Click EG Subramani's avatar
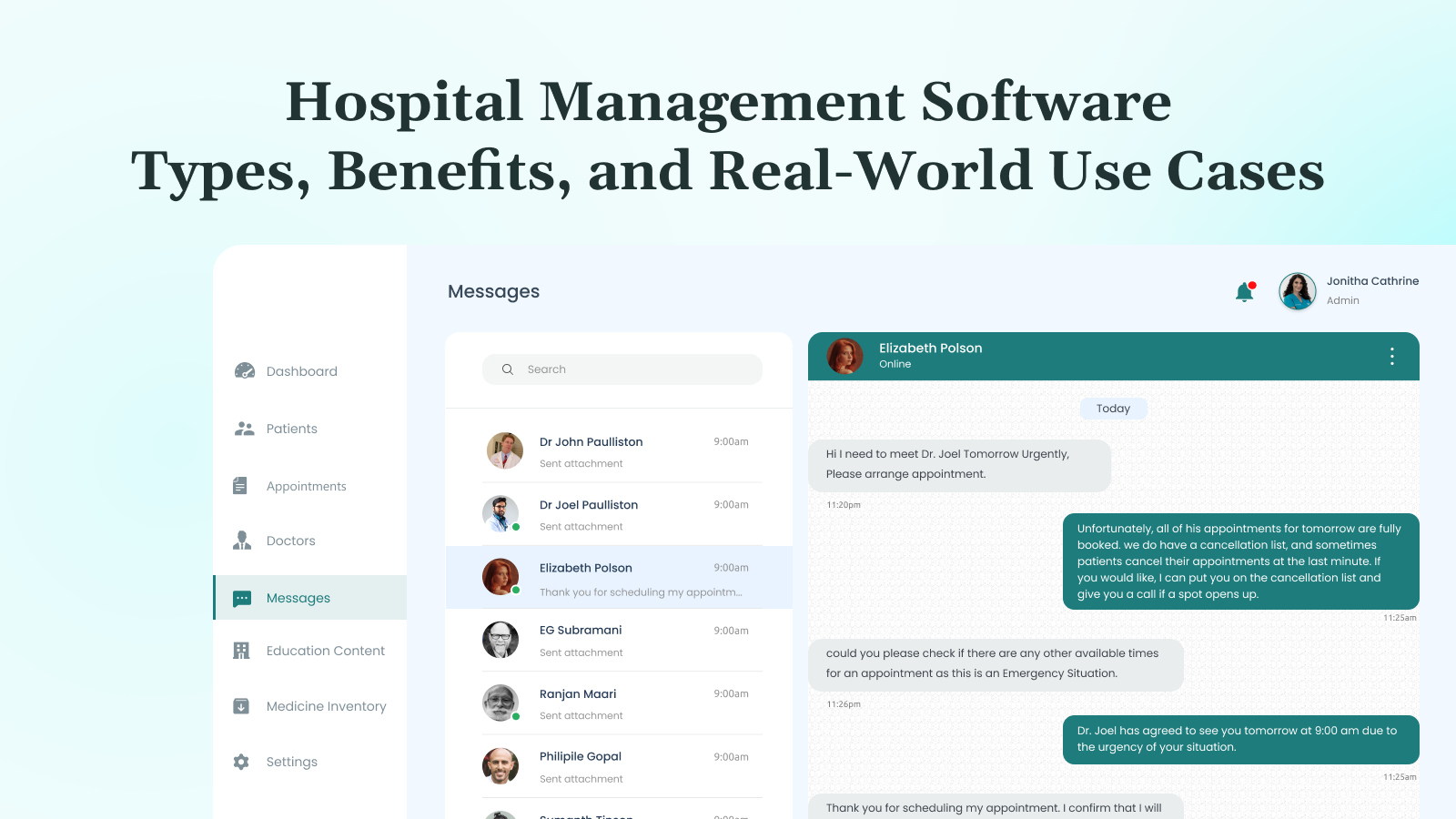 500,640
